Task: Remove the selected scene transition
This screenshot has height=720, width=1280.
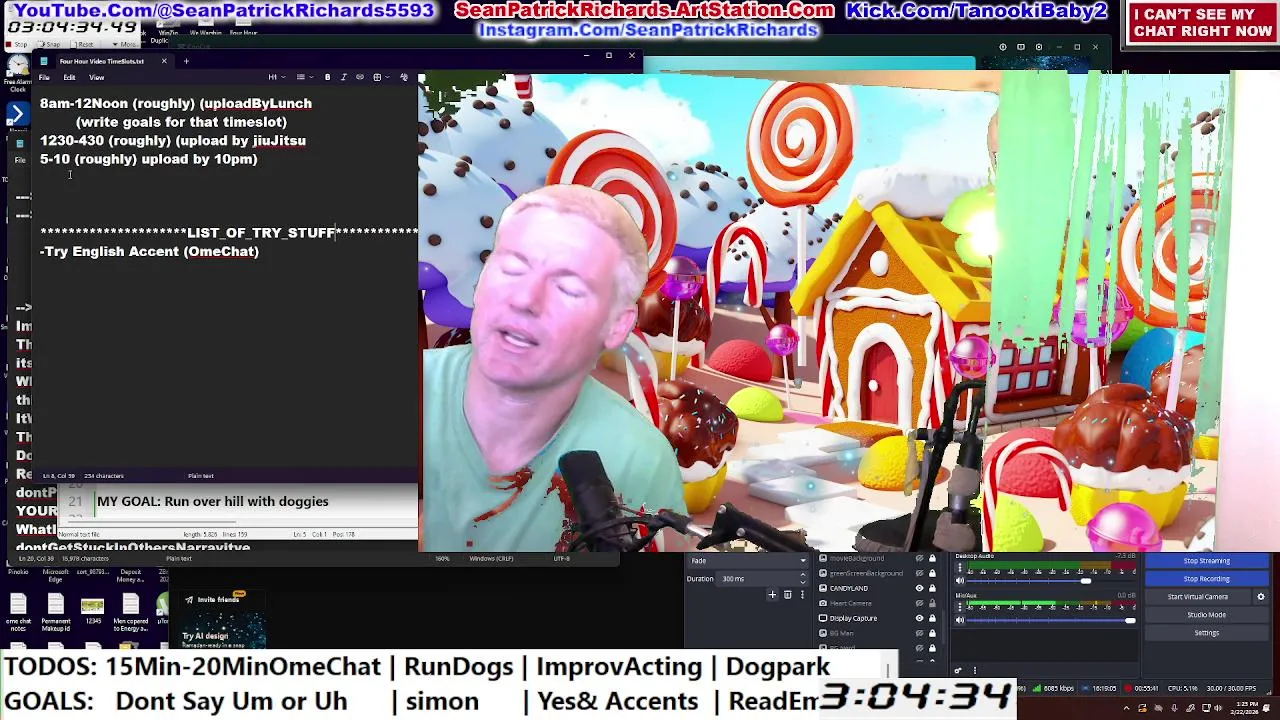Action: [x=787, y=595]
